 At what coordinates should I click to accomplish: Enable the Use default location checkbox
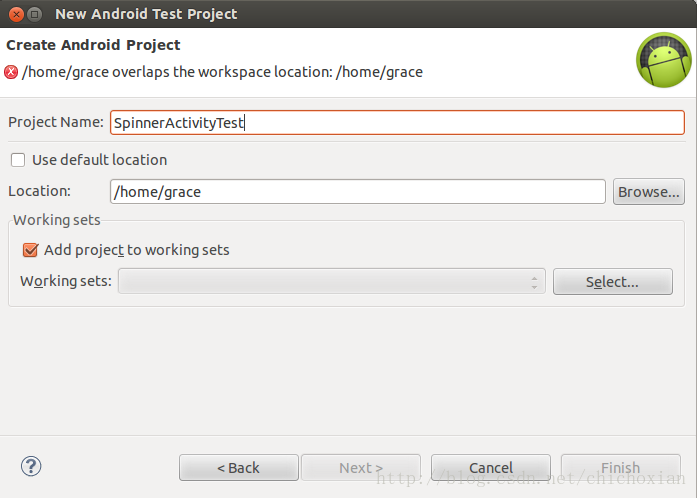coord(18,160)
